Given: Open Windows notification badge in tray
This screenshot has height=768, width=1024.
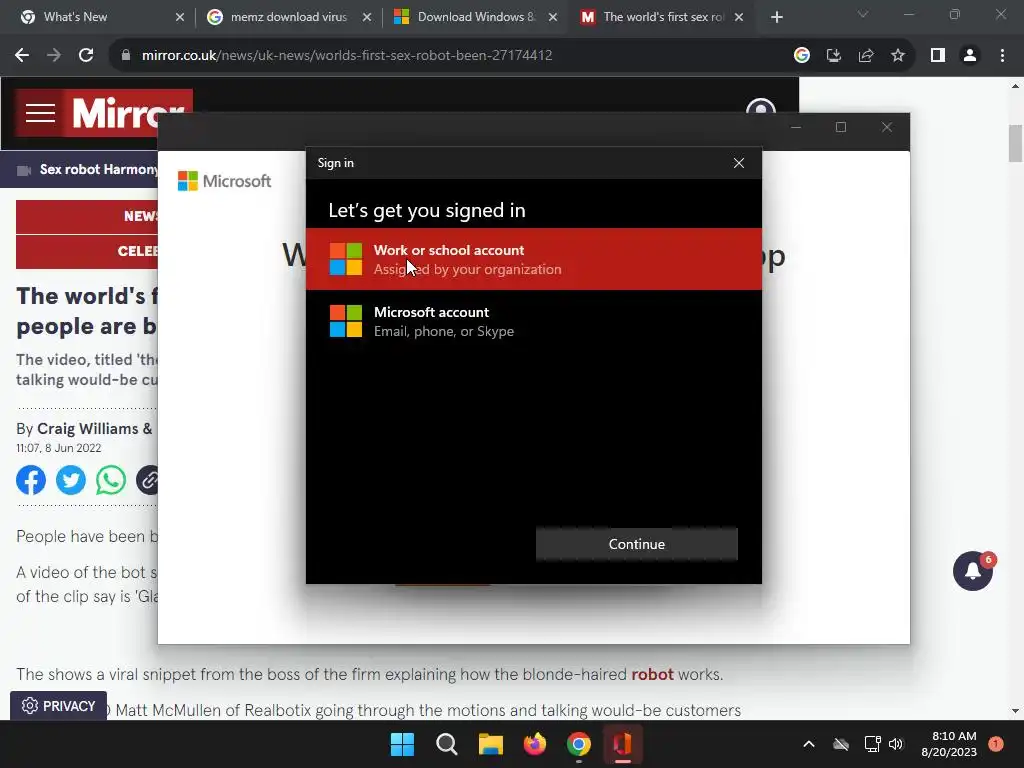Looking at the screenshot, I should click(996, 744).
